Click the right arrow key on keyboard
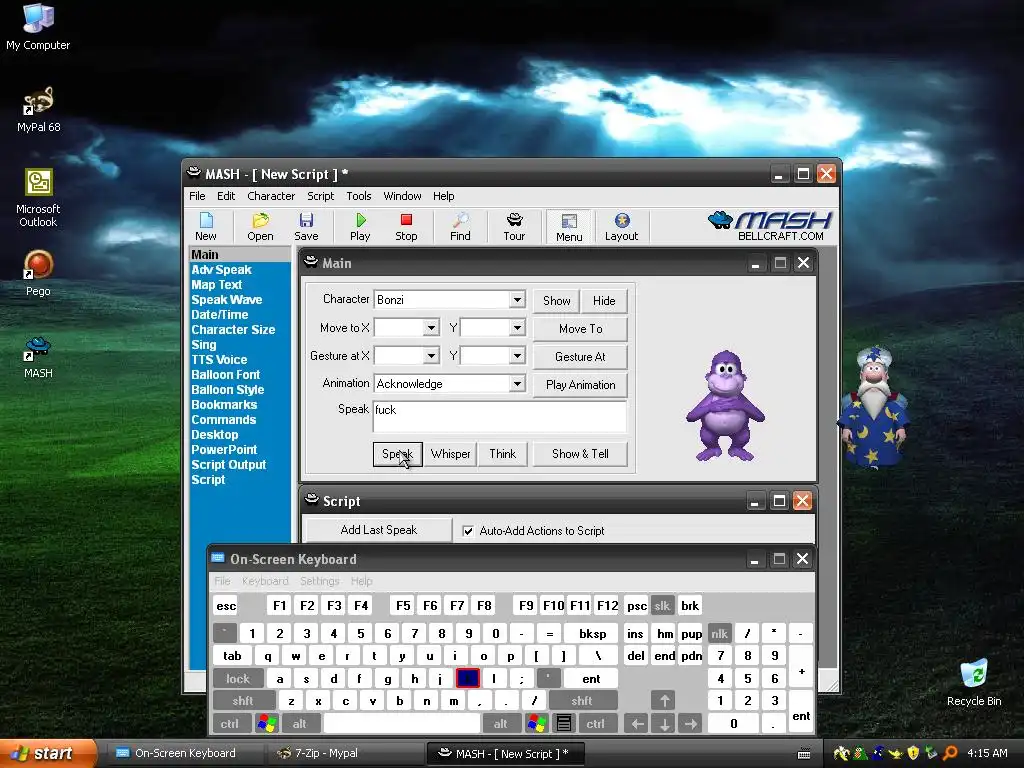 691,724
